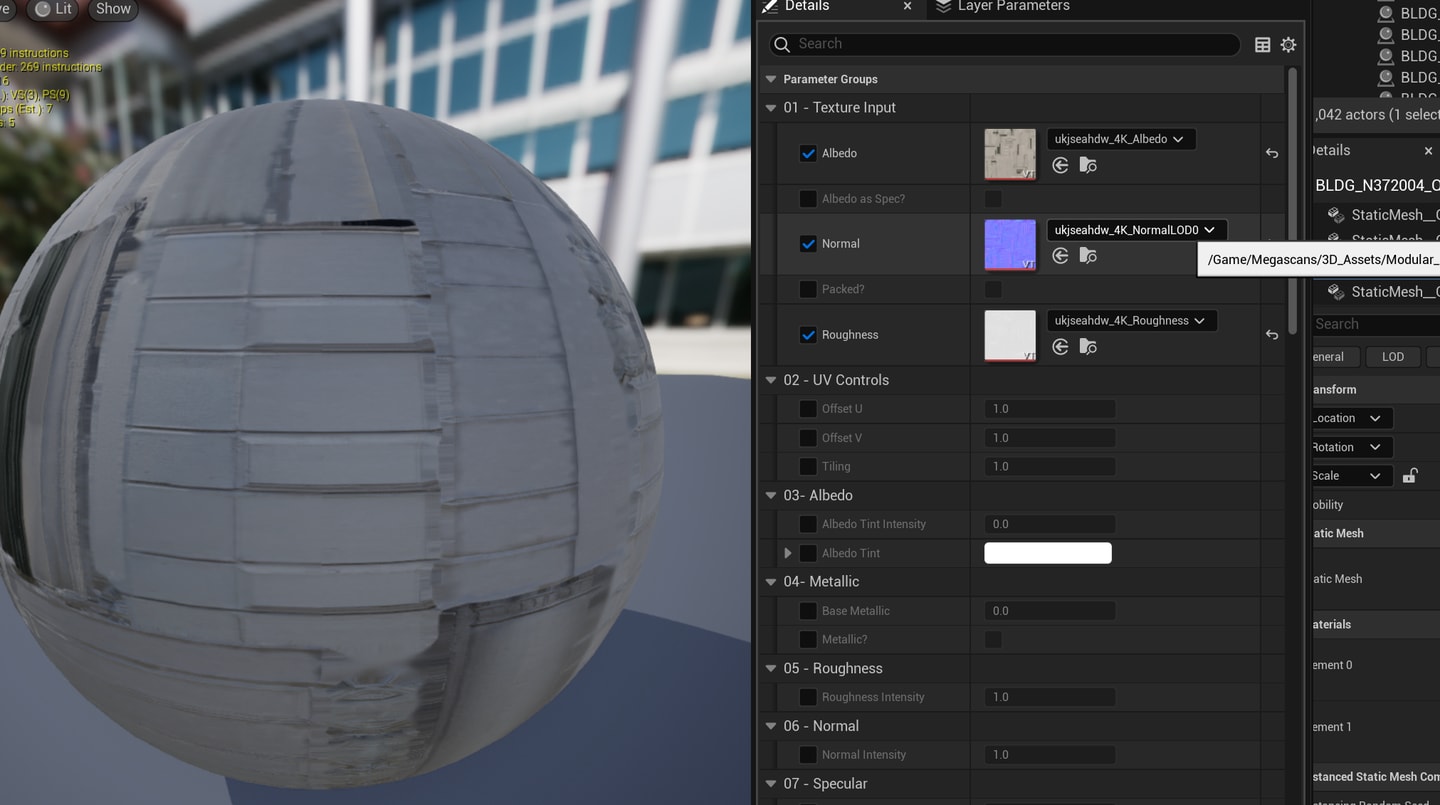The width and height of the screenshot is (1440, 805).
Task: Close the material Details tab
Action: [907, 6]
